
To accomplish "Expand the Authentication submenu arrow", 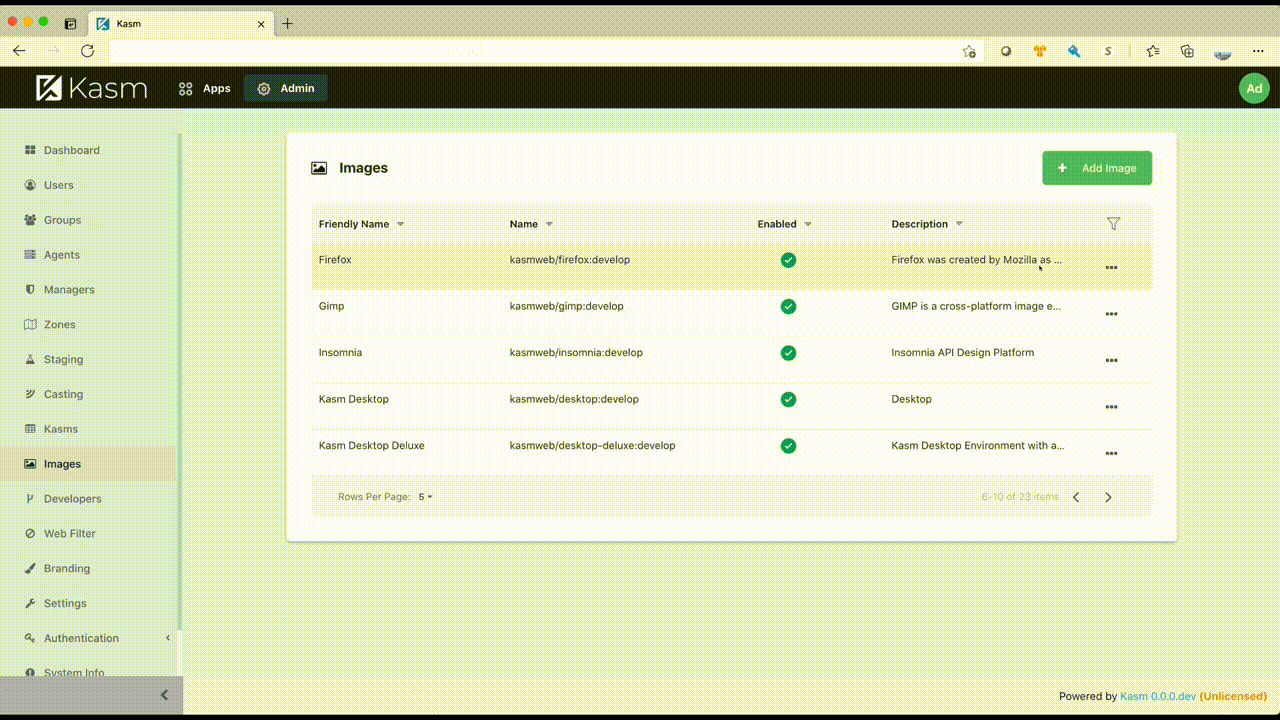I will tap(168, 638).
